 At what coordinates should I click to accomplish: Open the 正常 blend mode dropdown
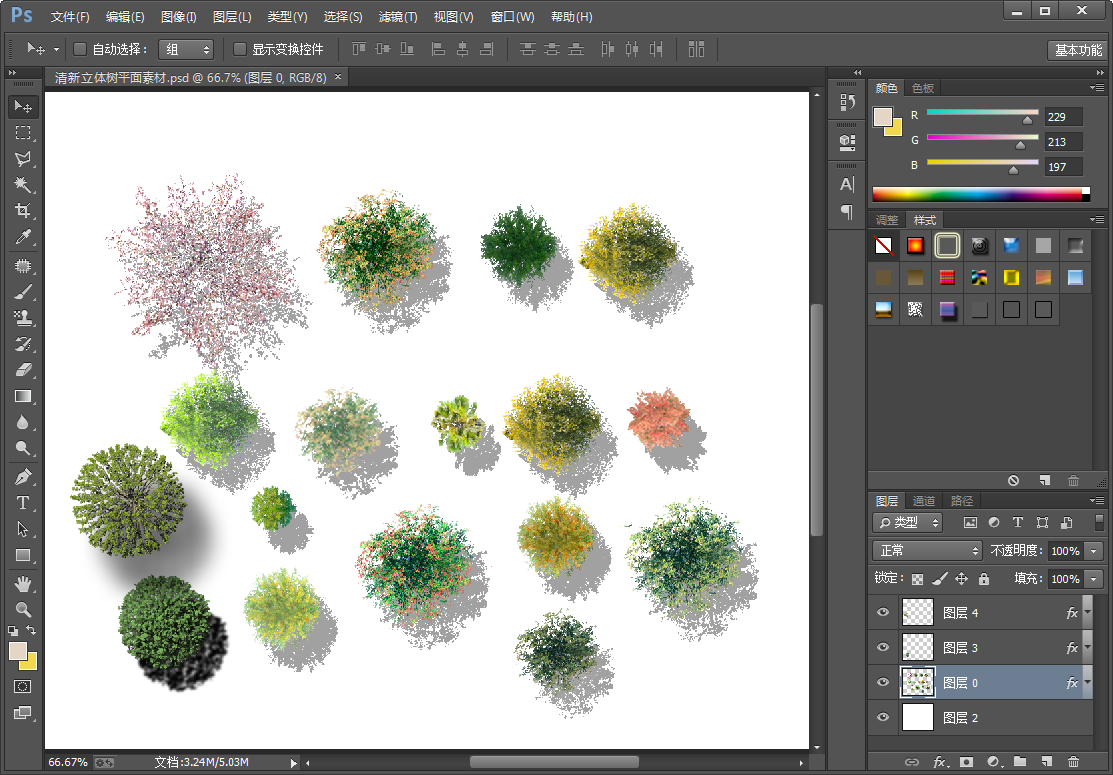point(928,551)
